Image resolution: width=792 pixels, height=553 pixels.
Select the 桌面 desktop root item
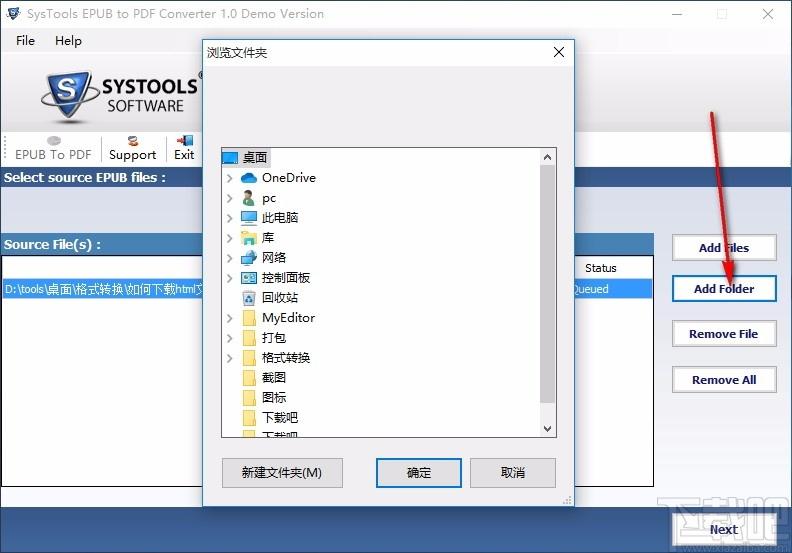coord(246,158)
